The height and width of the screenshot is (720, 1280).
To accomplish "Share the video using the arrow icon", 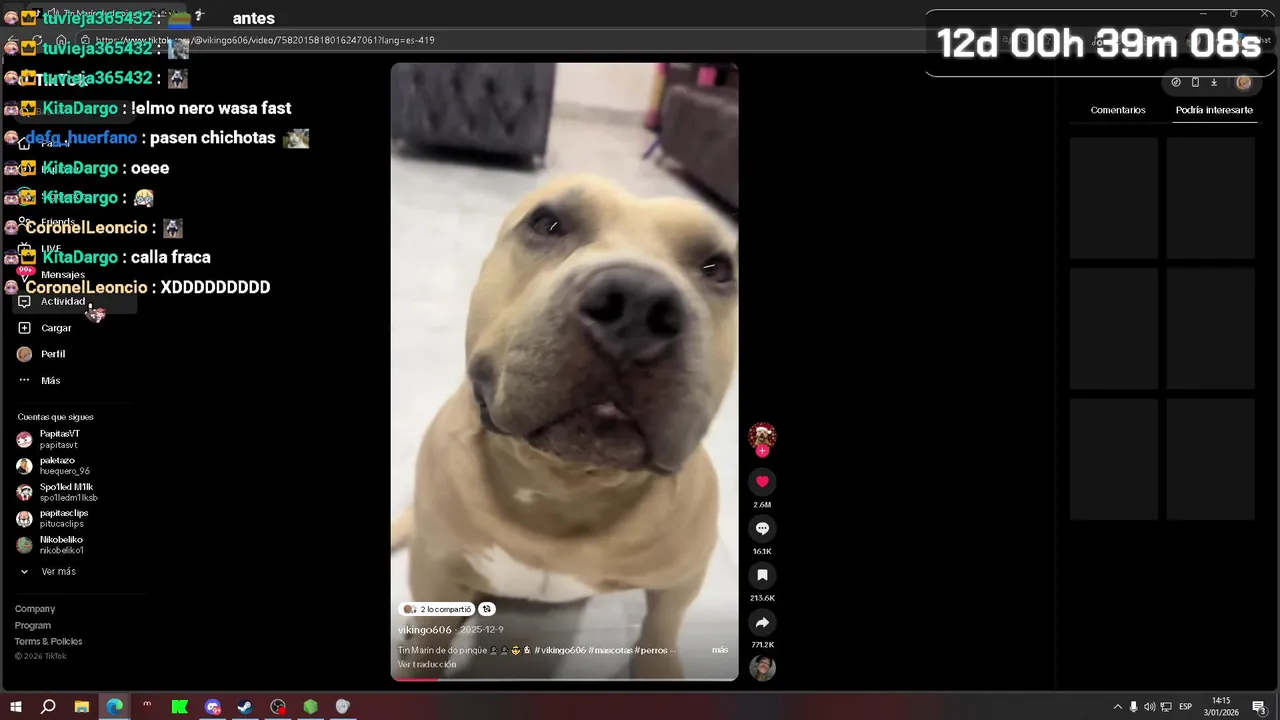I will (x=762, y=622).
